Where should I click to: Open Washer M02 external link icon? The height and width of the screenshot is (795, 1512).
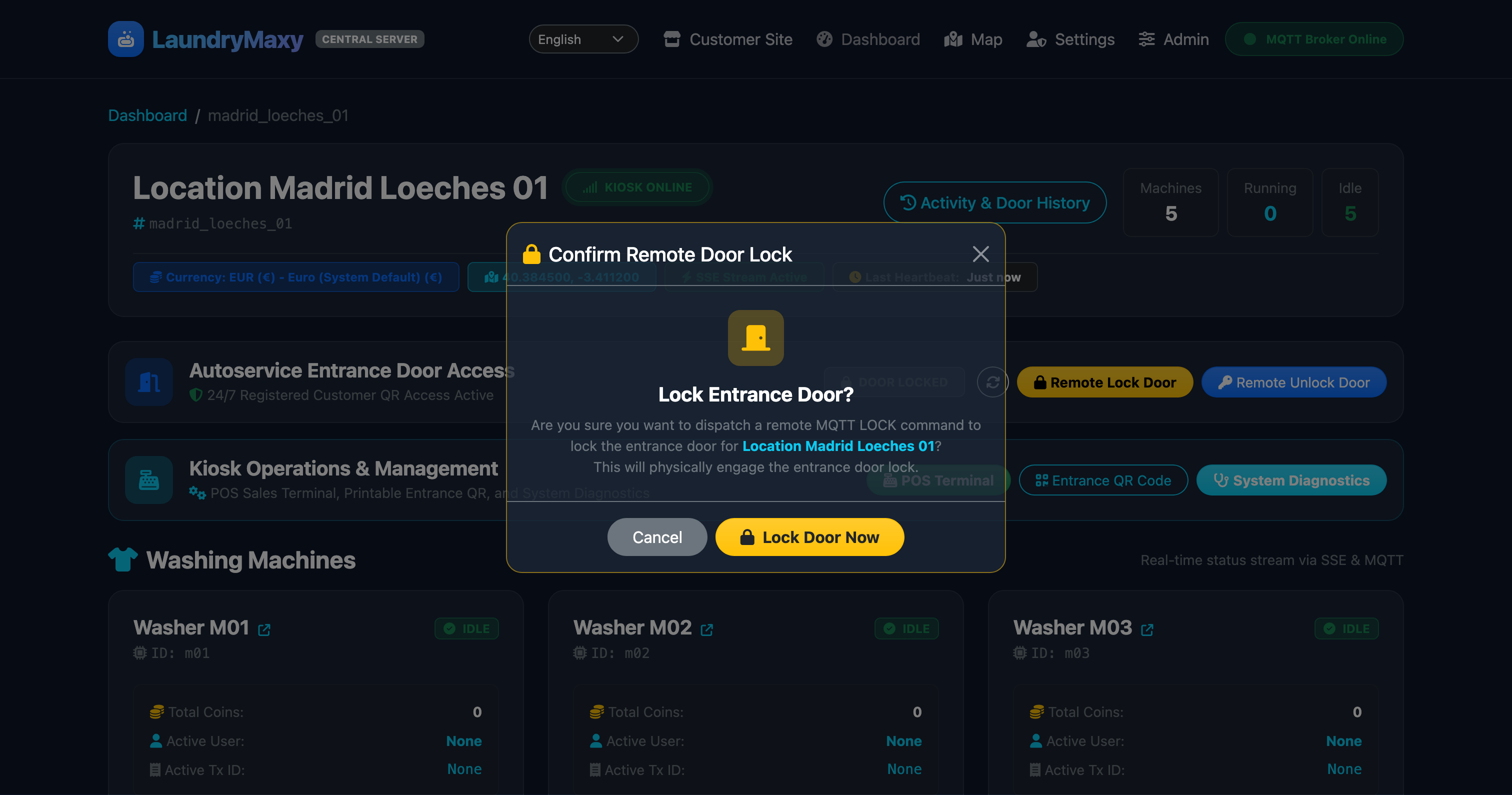point(706,630)
